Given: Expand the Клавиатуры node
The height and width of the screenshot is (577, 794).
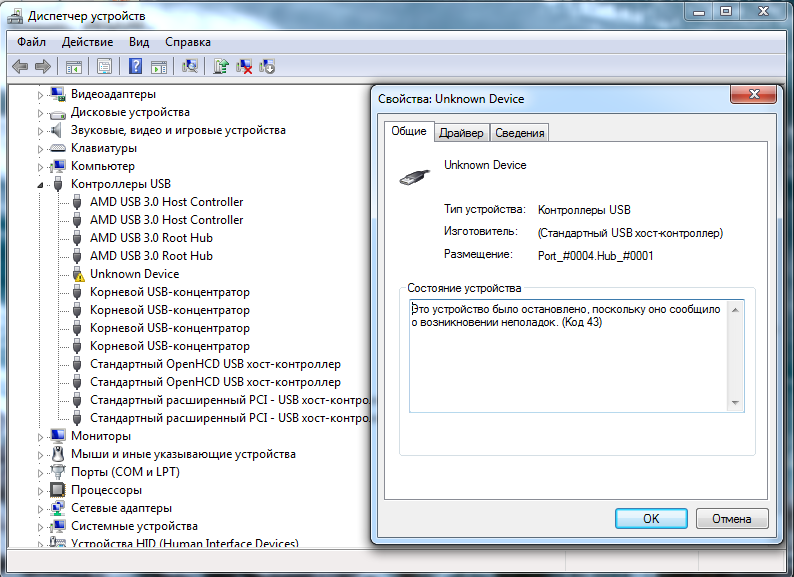Looking at the screenshot, I should tap(40, 149).
